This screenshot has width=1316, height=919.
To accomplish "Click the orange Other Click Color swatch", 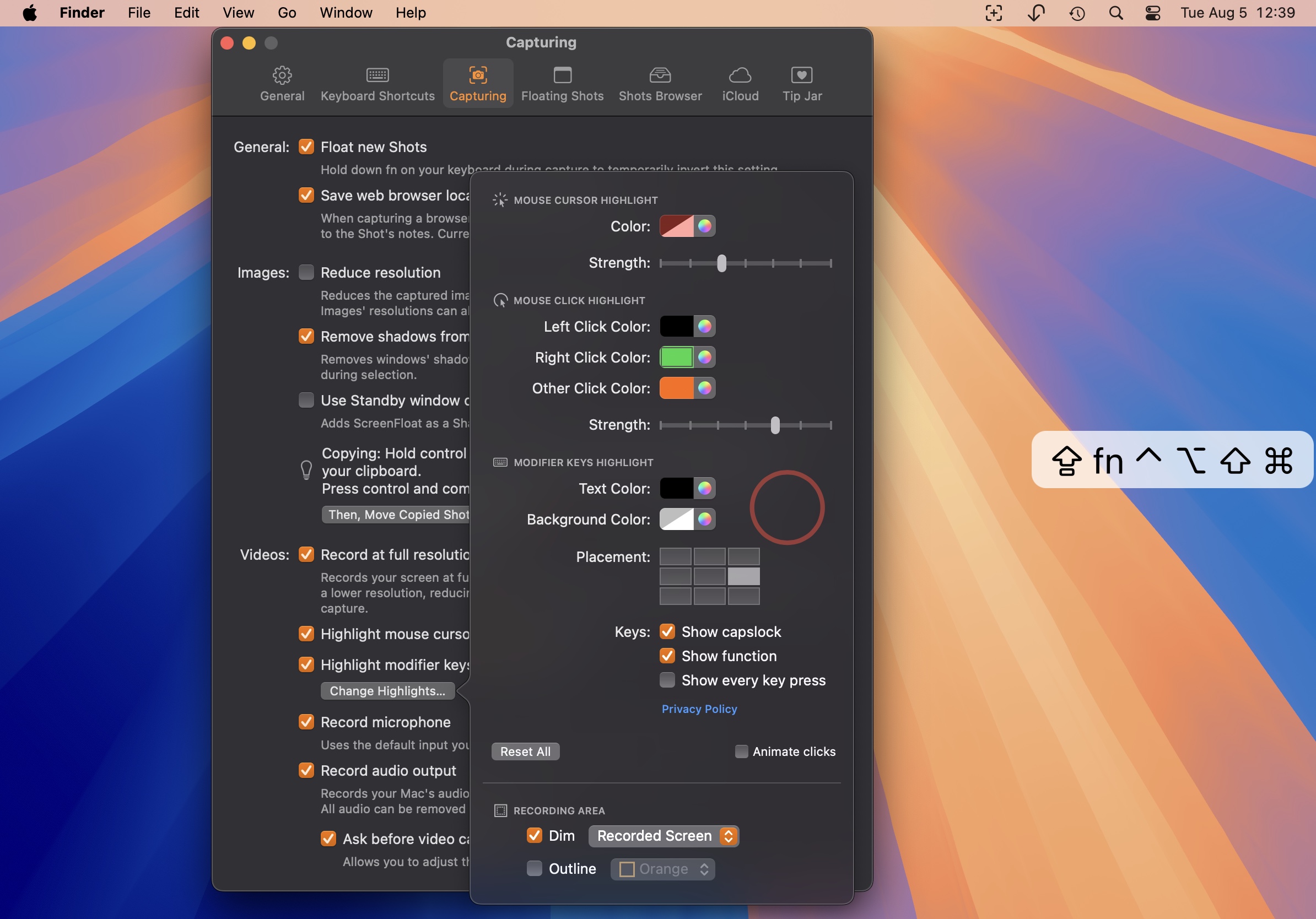I will (676, 388).
